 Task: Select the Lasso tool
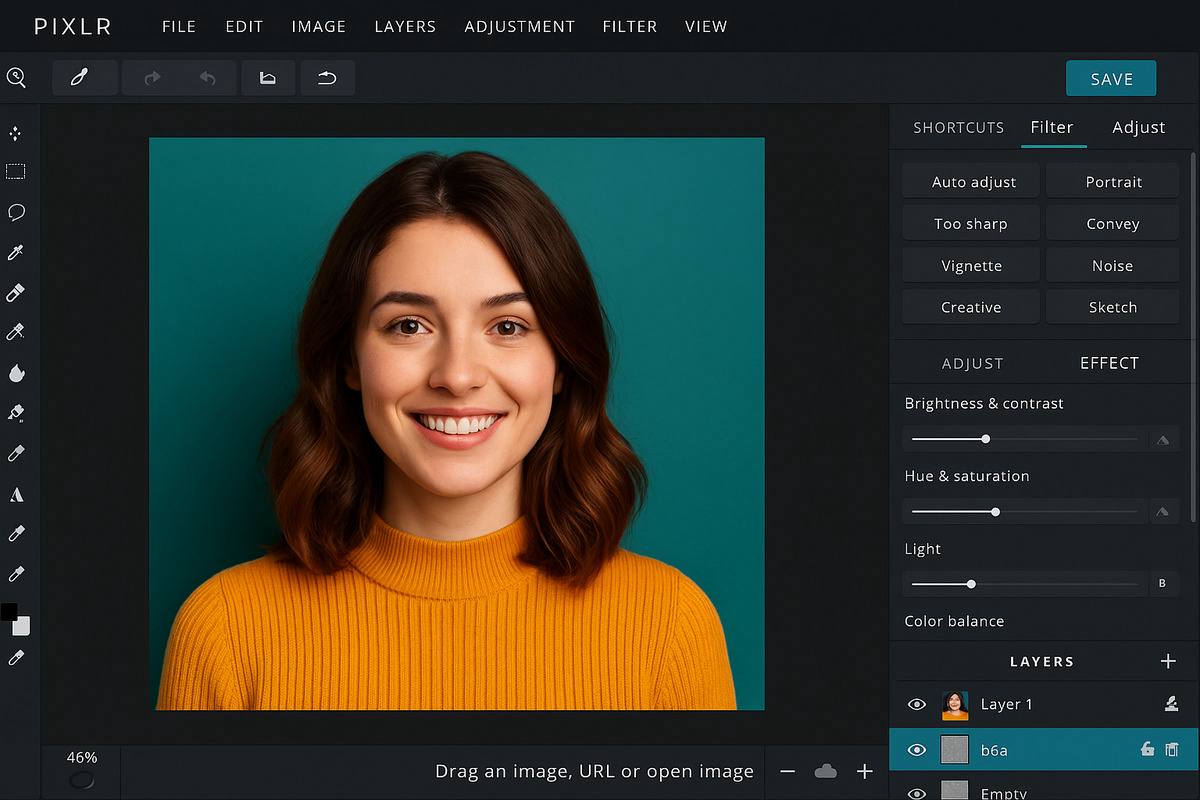(16, 212)
